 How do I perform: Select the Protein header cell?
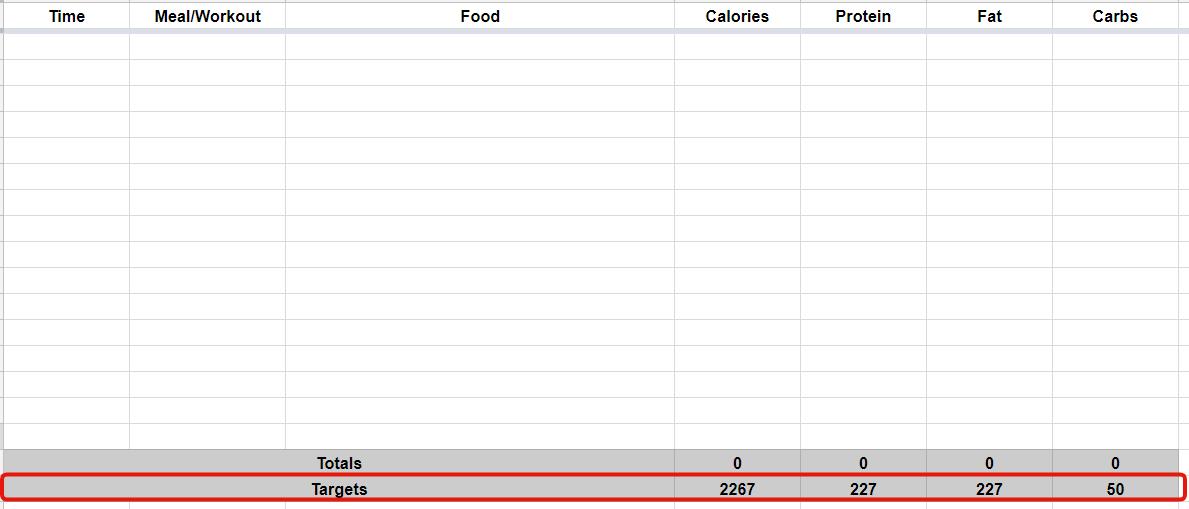click(863, 16)
